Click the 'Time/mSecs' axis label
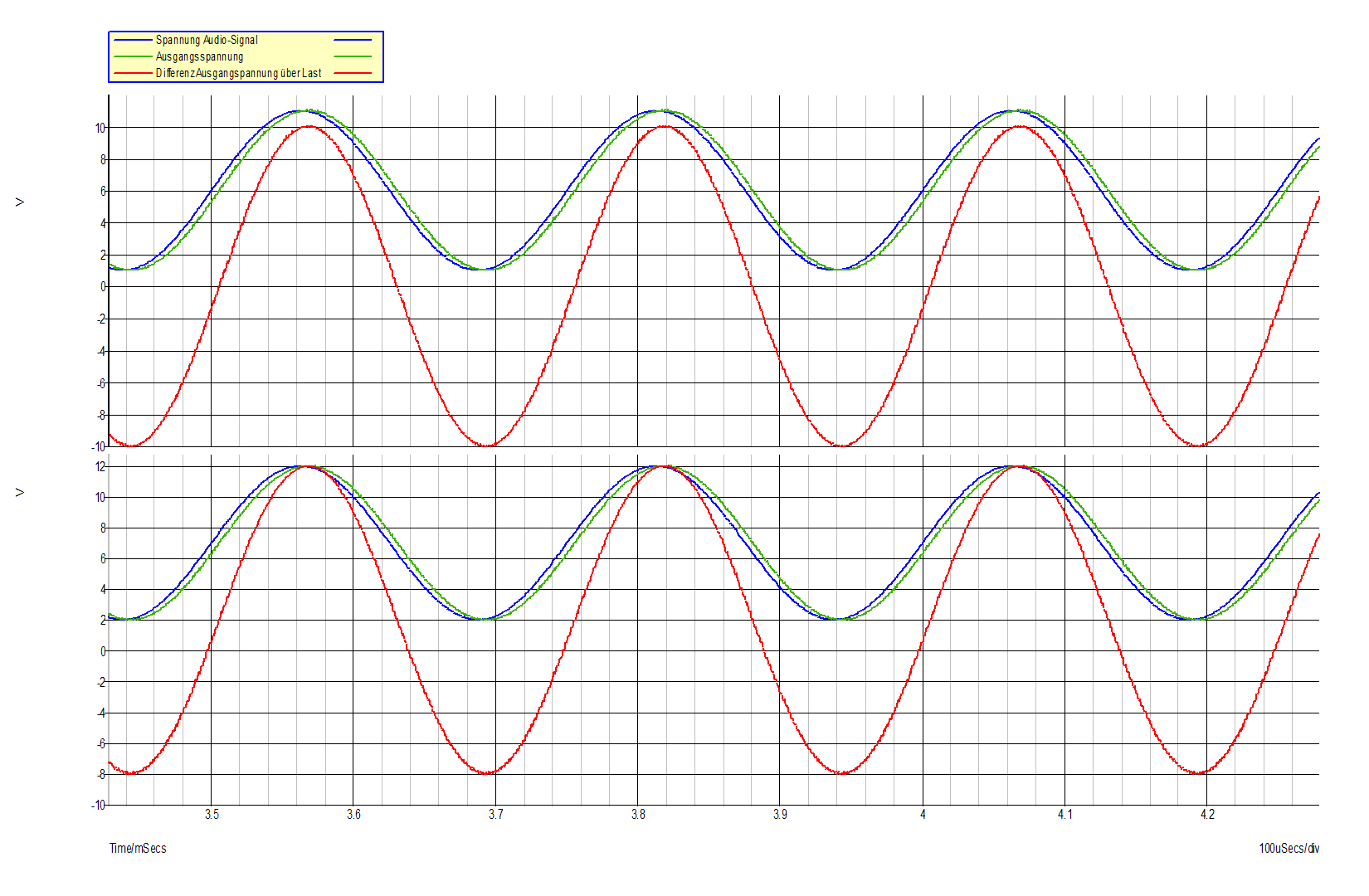Screen dimensions: 1369x896 point(138,848)
